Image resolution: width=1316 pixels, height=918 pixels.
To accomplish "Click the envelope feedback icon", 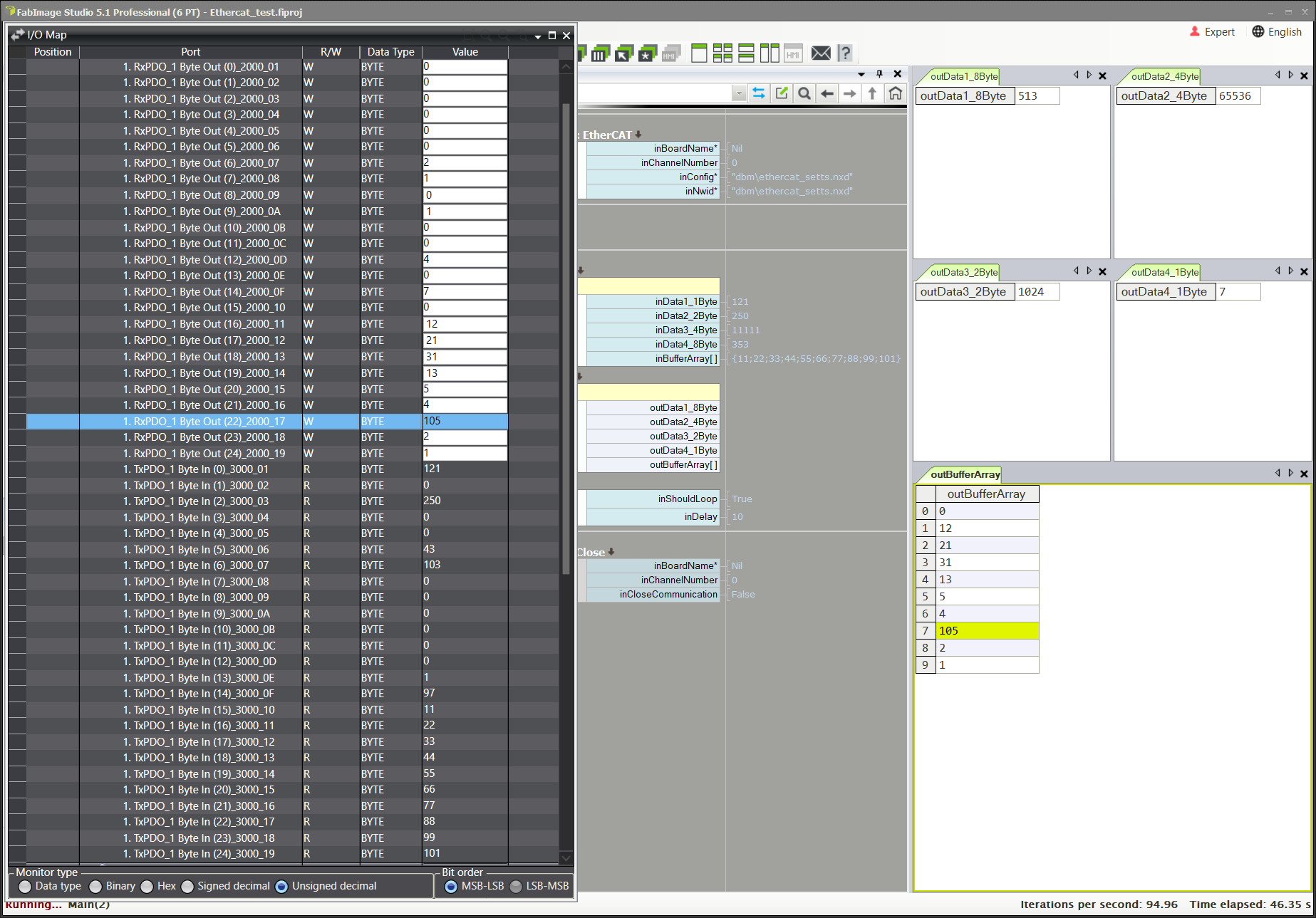I will click(821, 53).
